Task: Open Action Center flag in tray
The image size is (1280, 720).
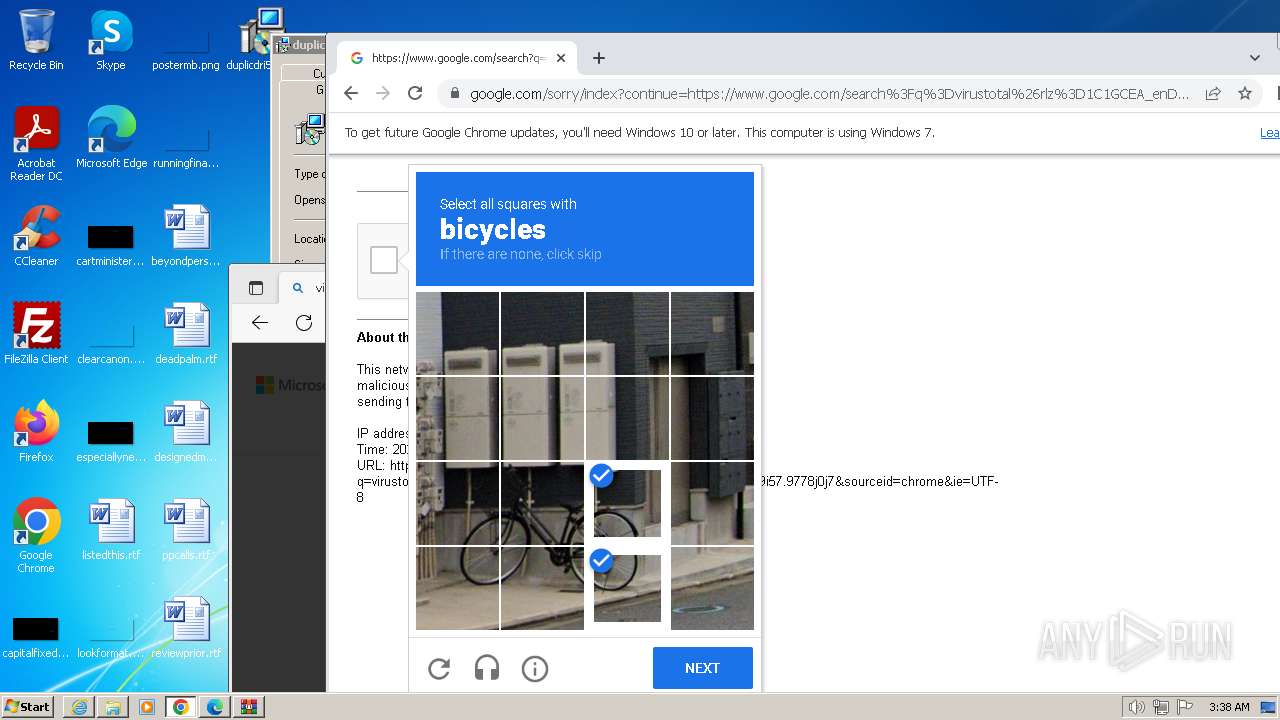Action: coord(1185,707)
